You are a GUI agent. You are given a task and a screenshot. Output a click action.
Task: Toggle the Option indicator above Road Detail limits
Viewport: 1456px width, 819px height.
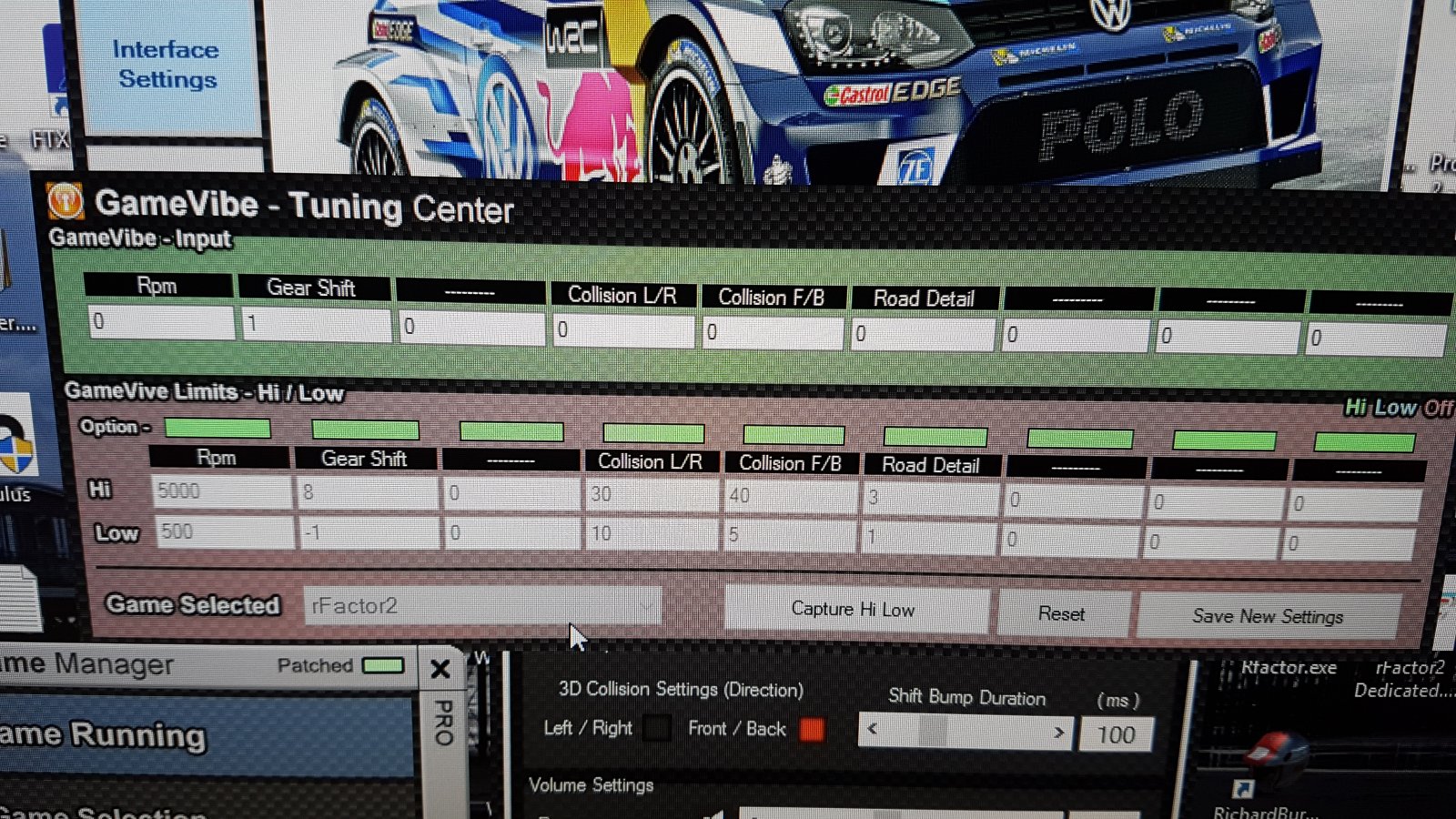pyautogui.click(x=935, y=437)
